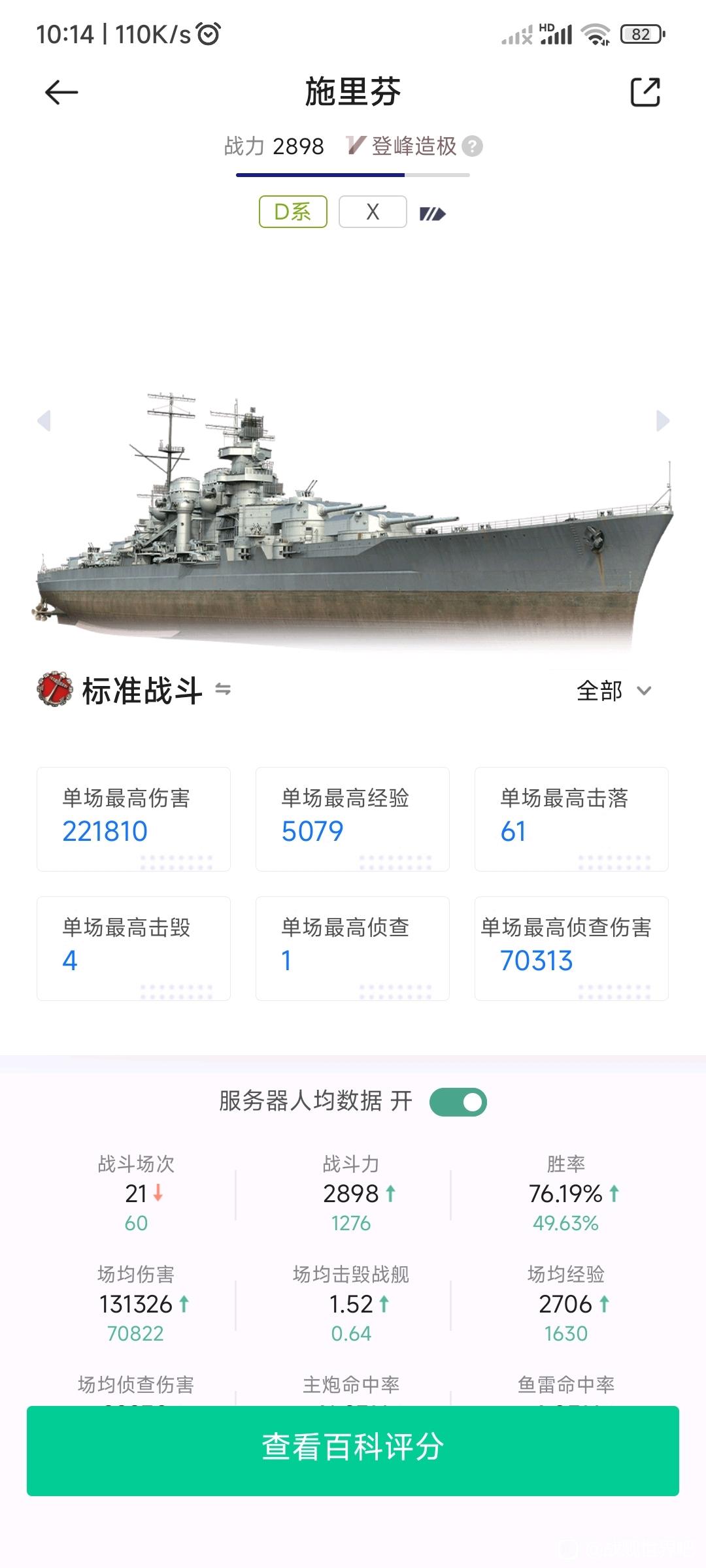Viewport: 706px width, 1568px height.
Task: Open the 单场最高经验 5079 card
Action: pyautogui.click(x=352, y=819)
